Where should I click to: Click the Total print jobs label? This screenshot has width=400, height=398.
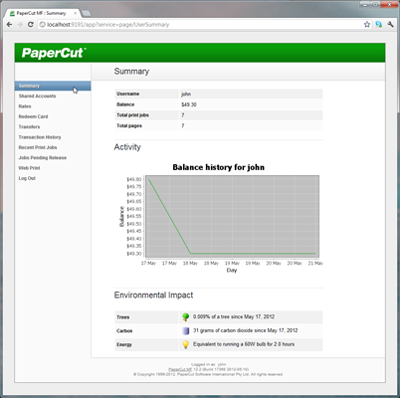coord(133,115)
